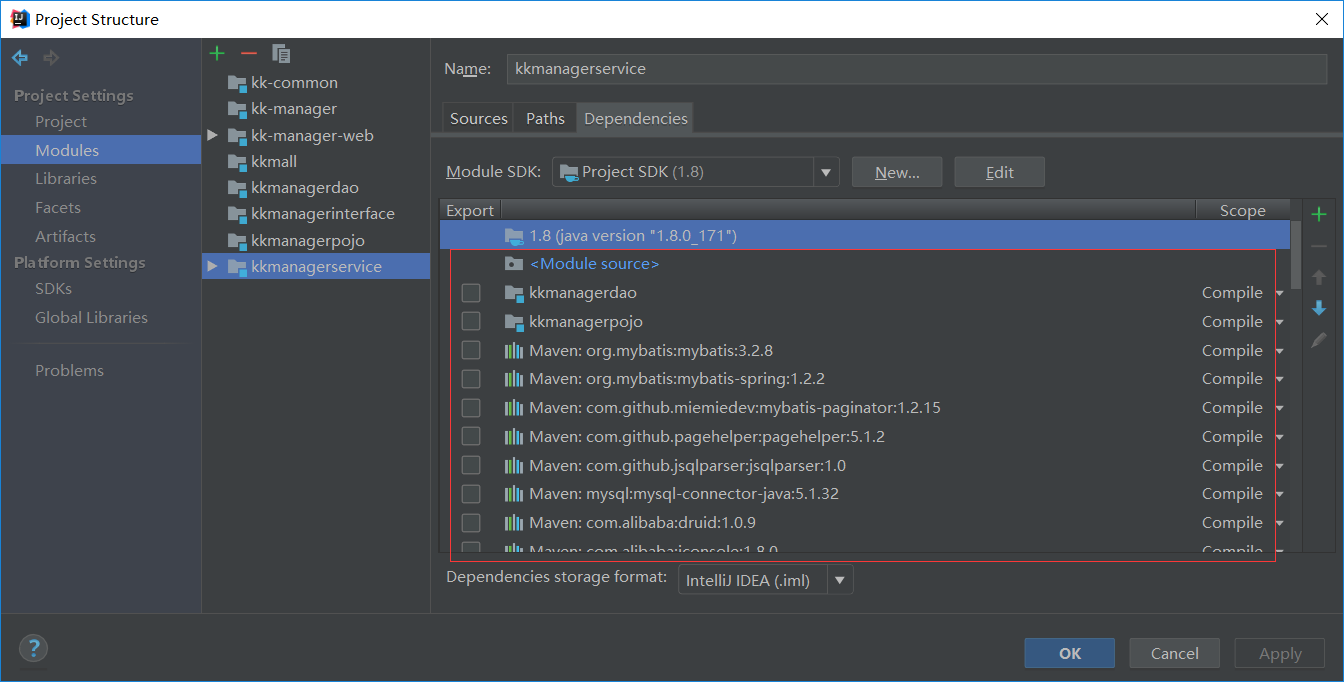This screenshot has width=1344, height=682.
Task: Click the Module source folder icon
Action: pyautogui.click(x=514, y=264)
